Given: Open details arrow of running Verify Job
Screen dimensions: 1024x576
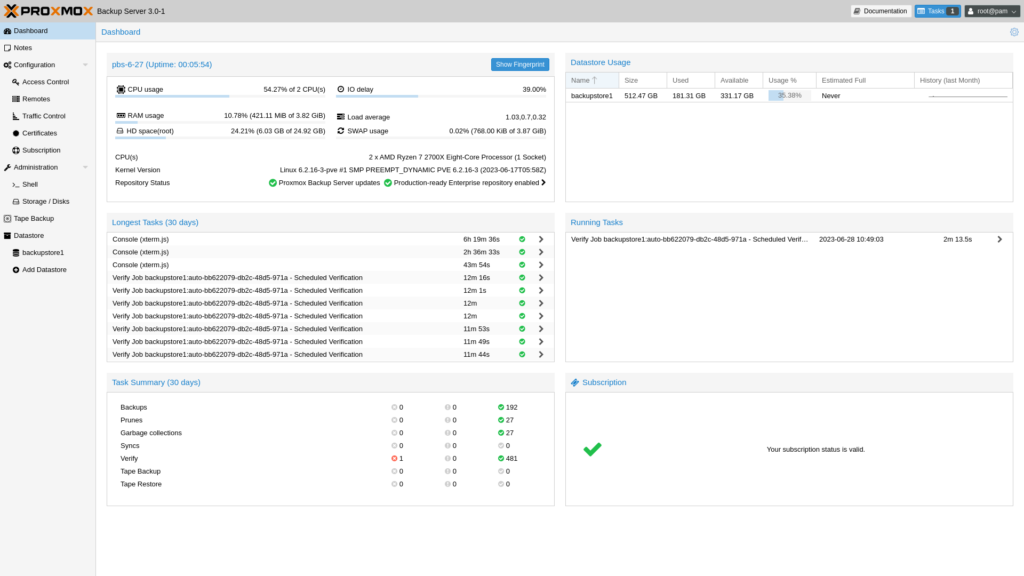Looking at the screenshot, I should [x=999, y=240].
